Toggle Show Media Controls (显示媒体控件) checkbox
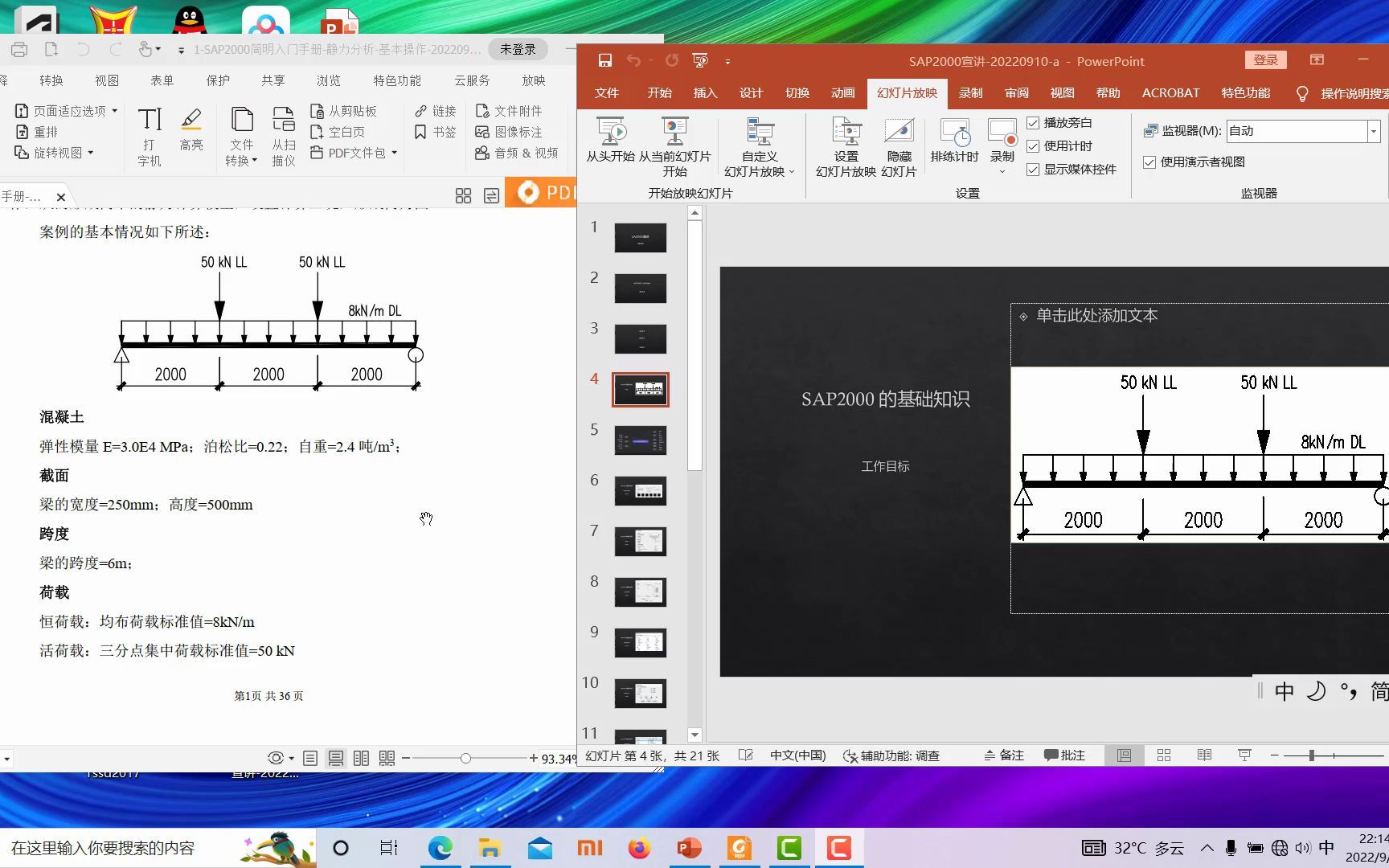1389x868 pixels. (1033, 170)
